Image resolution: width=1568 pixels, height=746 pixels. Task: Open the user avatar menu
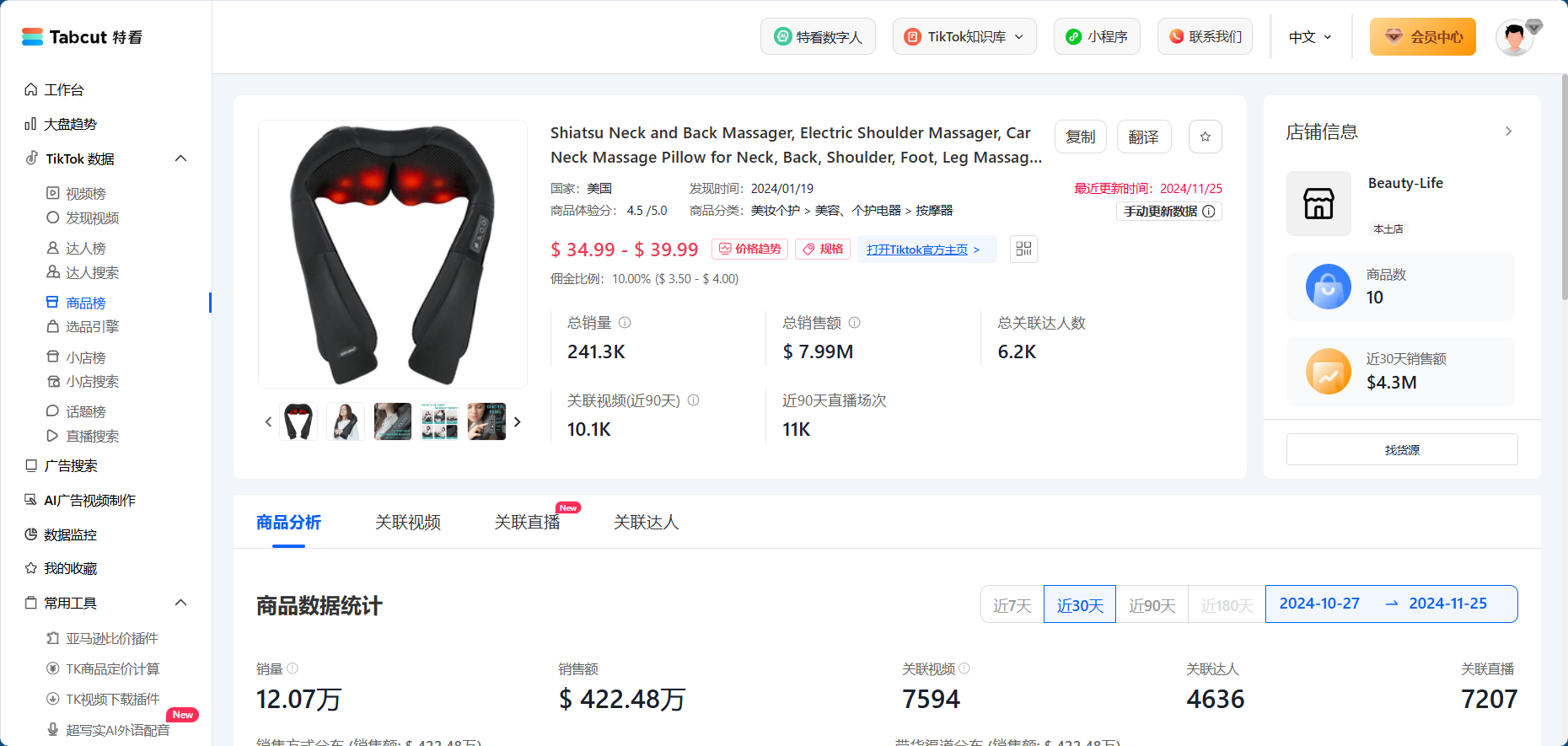pos(1515,37)
